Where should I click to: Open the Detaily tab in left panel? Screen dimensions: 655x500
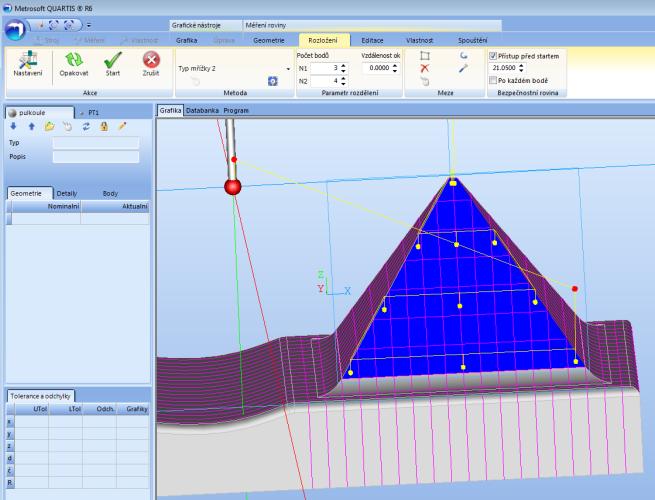(x=67, y=193)
